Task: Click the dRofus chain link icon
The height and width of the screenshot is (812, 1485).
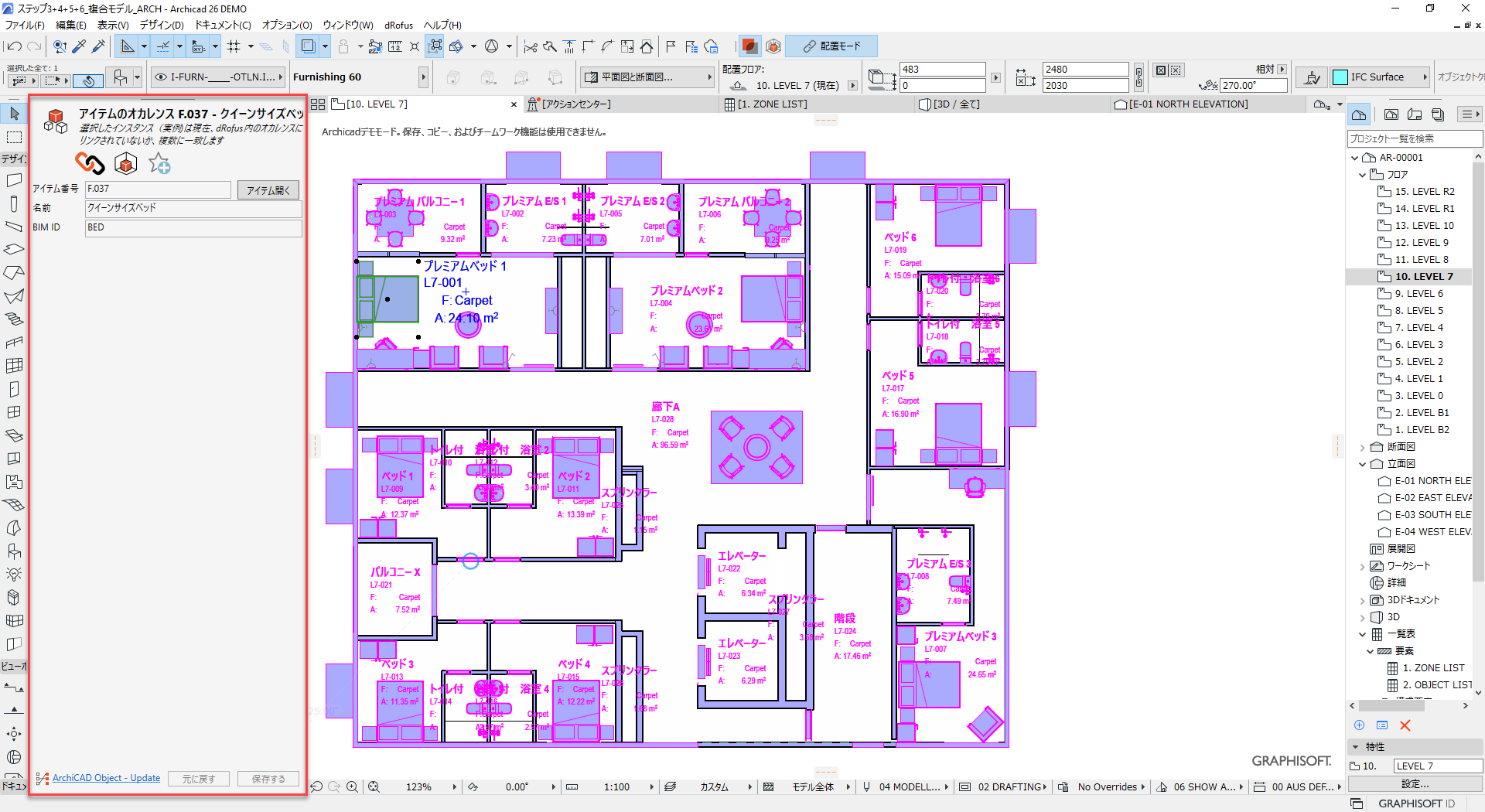Action: tap(90, 163)
